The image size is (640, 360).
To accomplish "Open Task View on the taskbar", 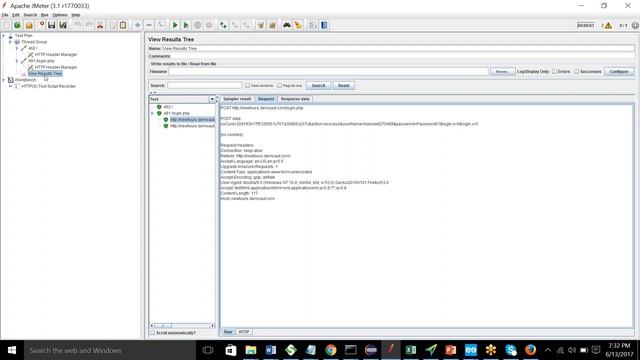I will click(208, 350).
